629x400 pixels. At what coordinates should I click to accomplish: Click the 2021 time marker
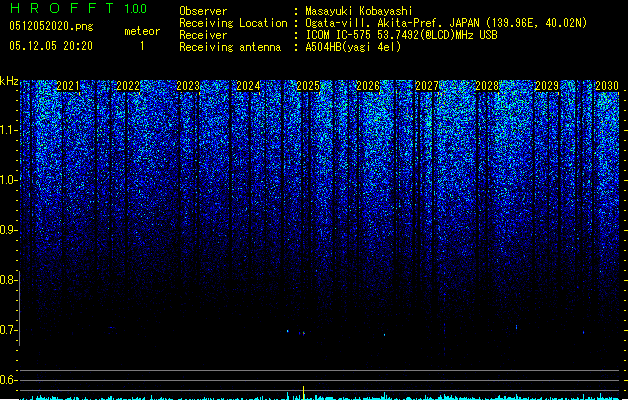(68, 86)
